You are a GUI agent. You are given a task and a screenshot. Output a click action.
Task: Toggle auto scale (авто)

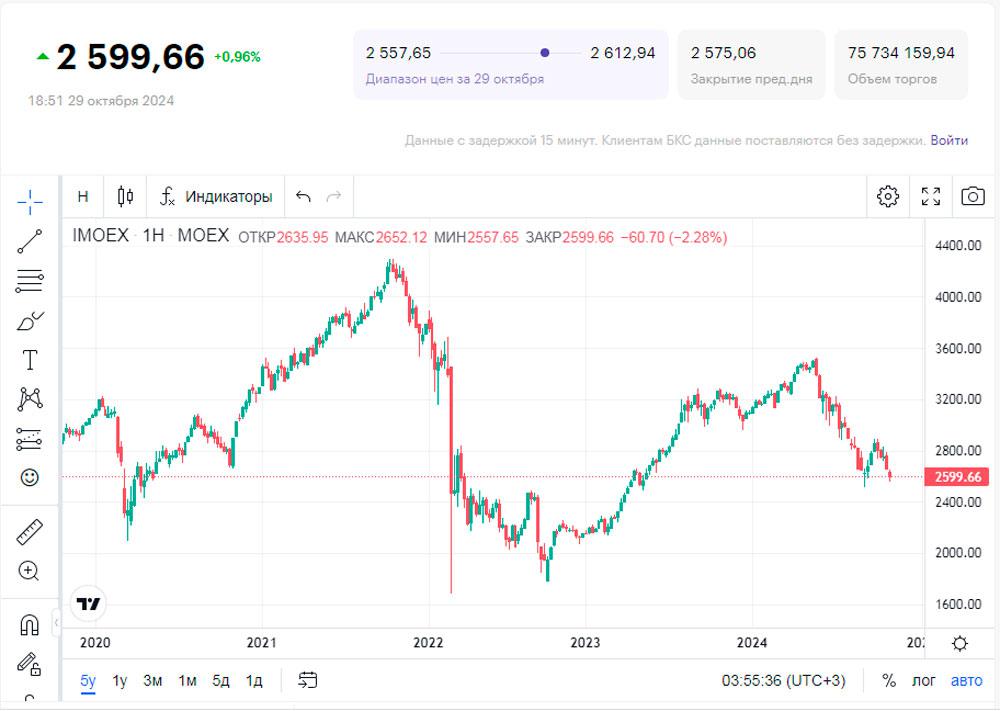(x=966, y=681)
